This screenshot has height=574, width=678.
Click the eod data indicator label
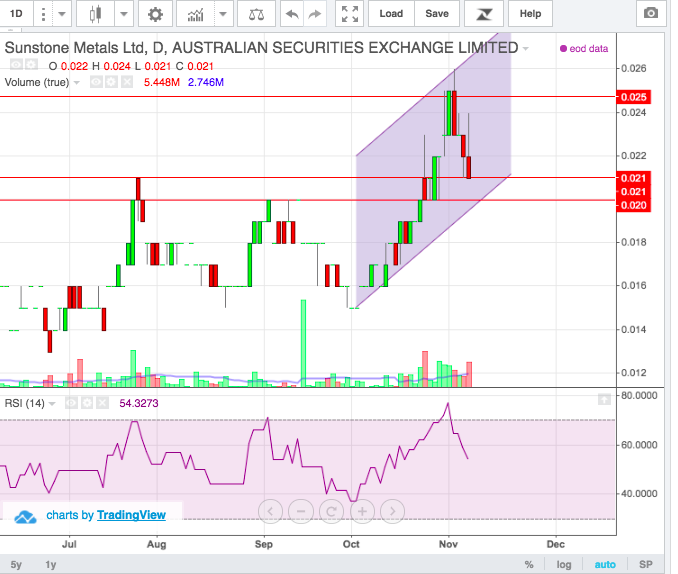tap(584, 48)
